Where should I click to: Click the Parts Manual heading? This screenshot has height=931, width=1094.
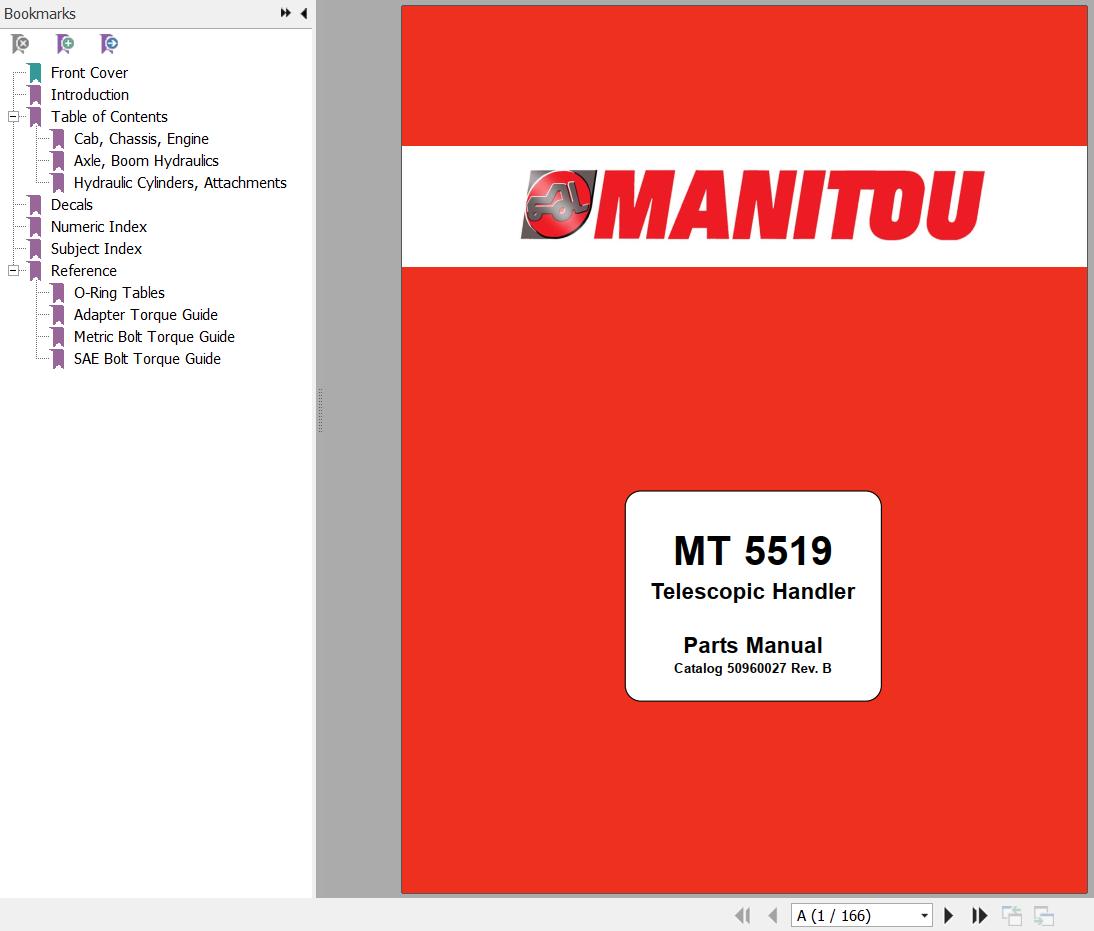click(753, 645)
